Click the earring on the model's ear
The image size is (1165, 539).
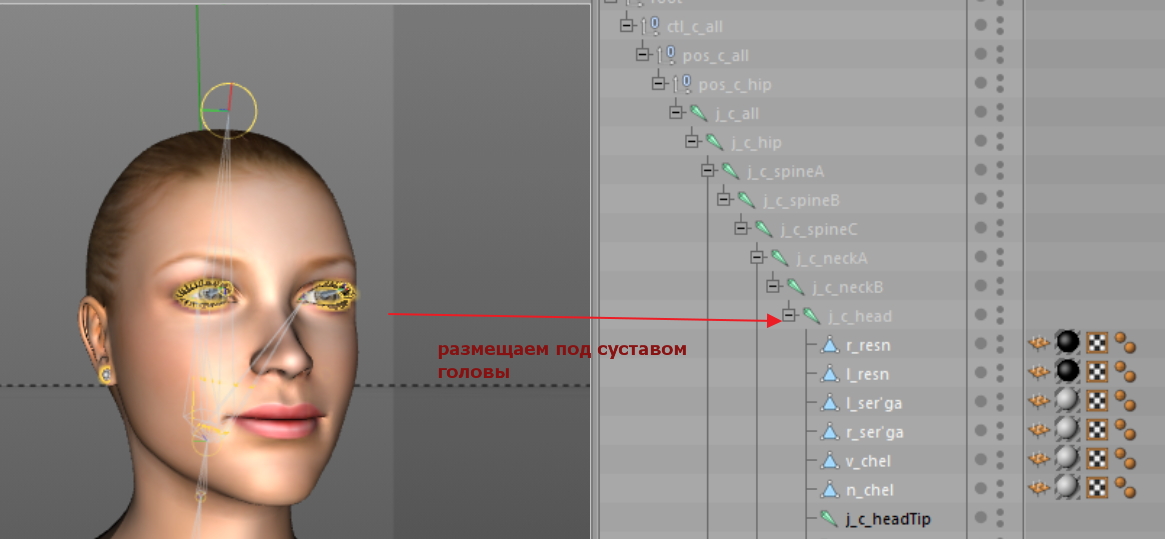(104, 375)
